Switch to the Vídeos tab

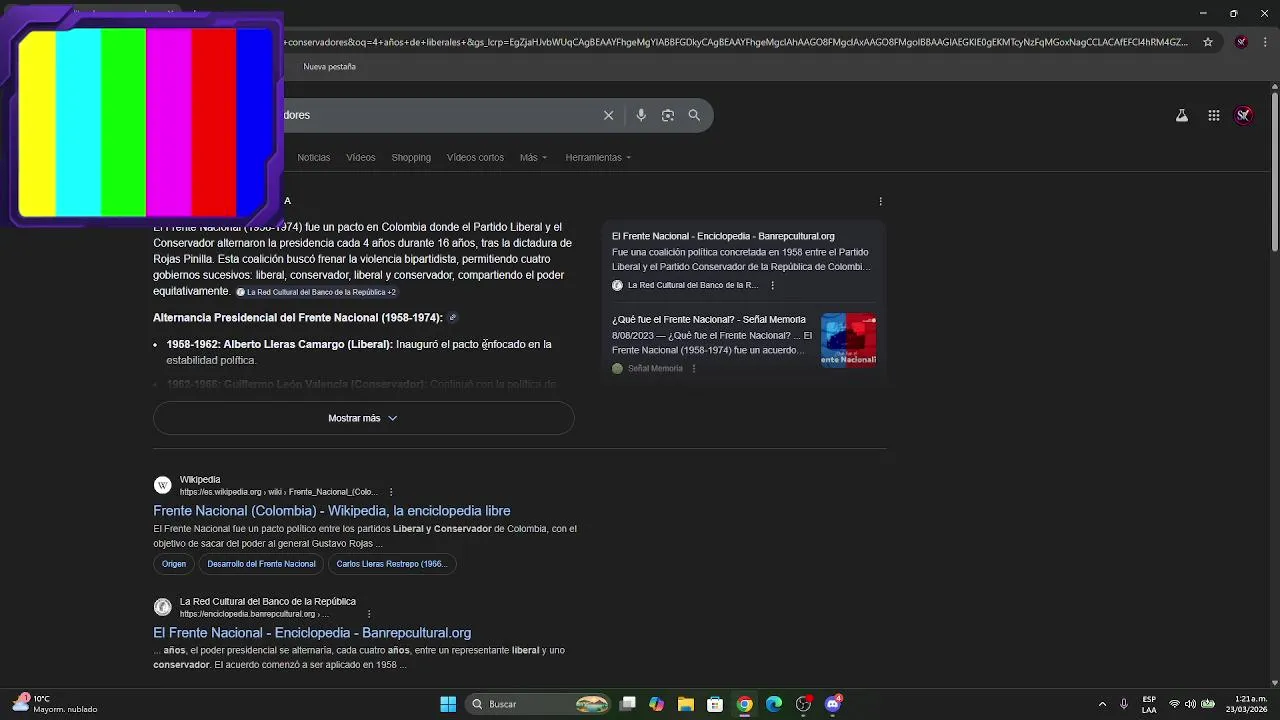click(361, 157)
